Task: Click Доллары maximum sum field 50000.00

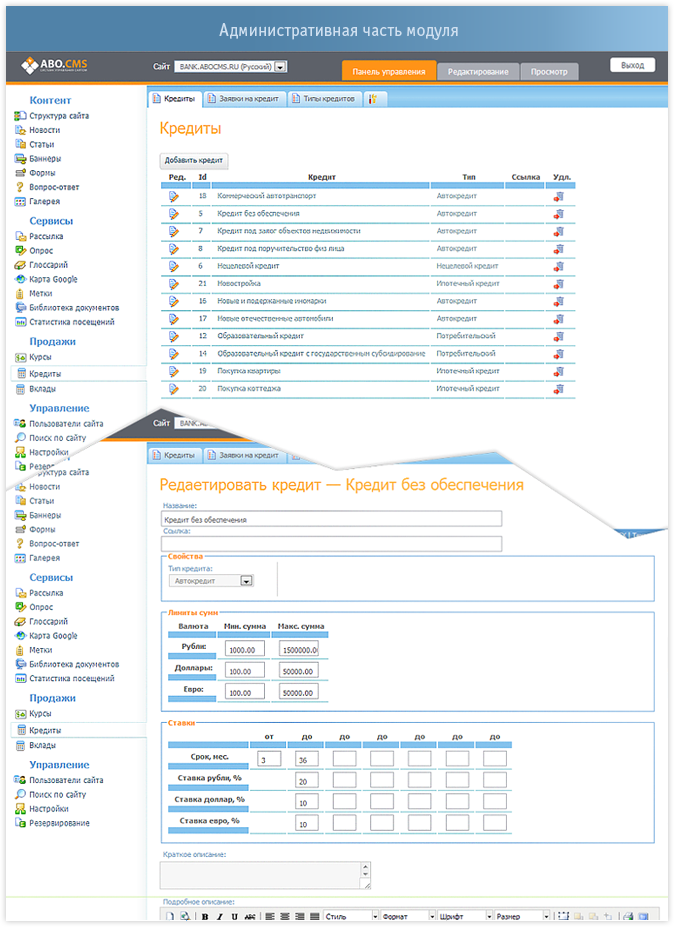Action: click(299, 670)
